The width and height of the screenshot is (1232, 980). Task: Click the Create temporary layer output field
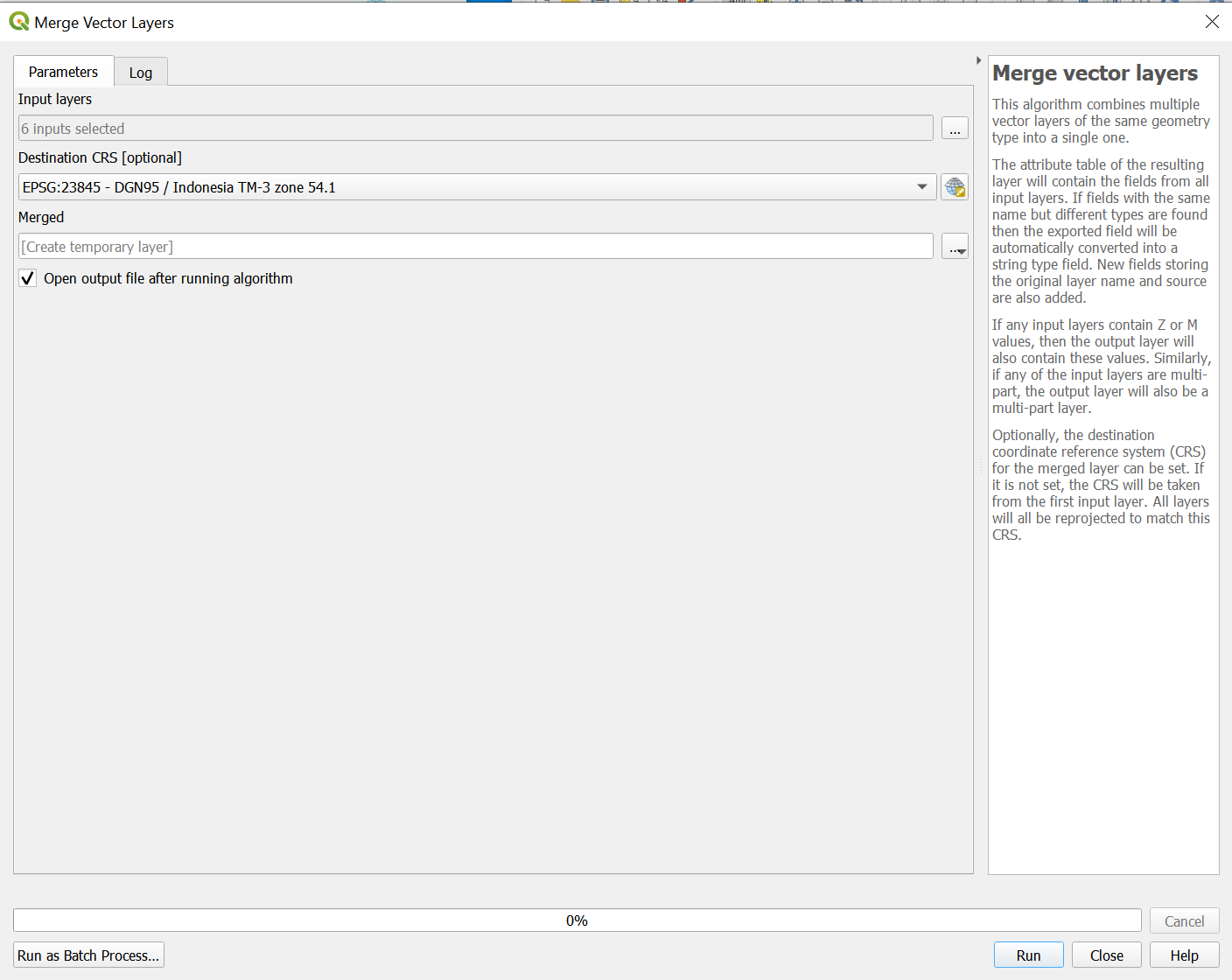475,247
